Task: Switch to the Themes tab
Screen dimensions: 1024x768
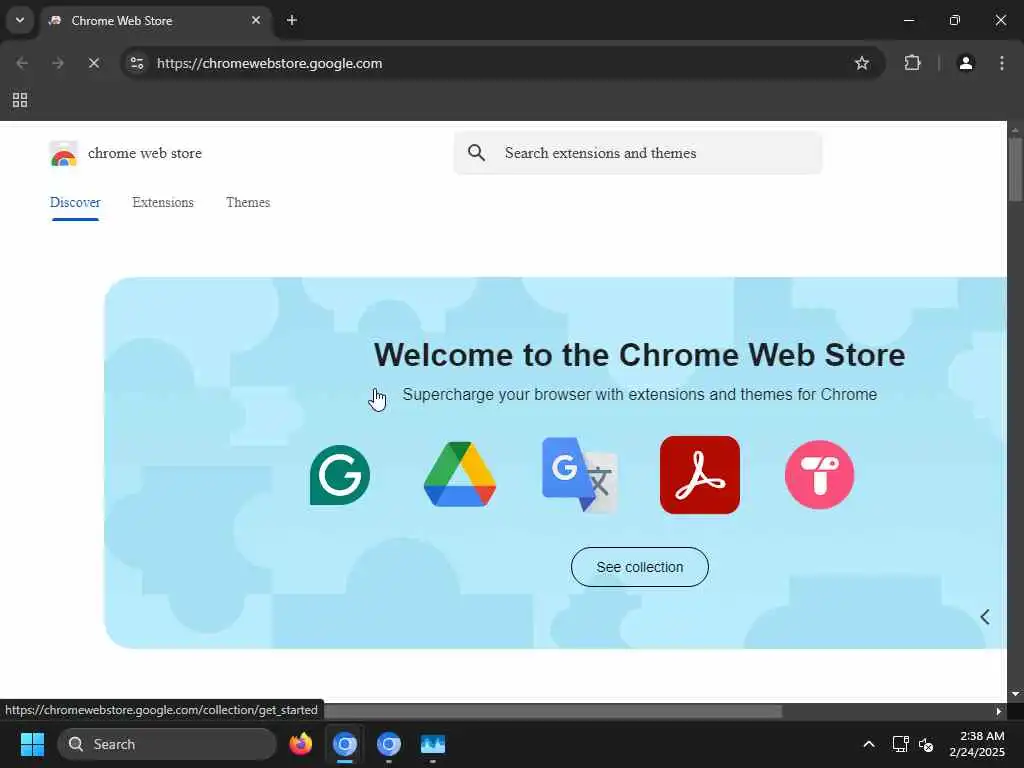Action: [x=248, y=202]
